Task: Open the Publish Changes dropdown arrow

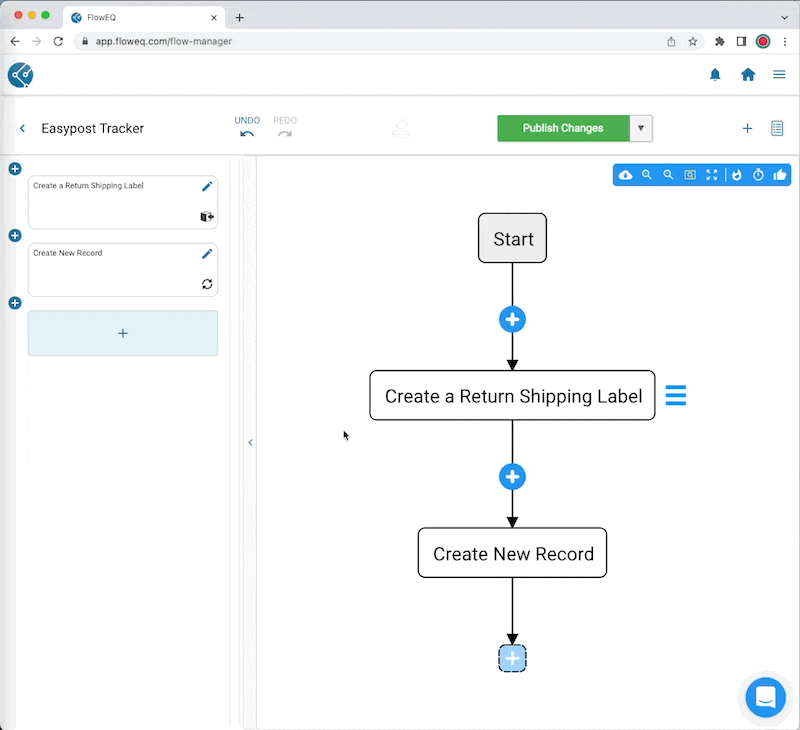Action: 641,128
